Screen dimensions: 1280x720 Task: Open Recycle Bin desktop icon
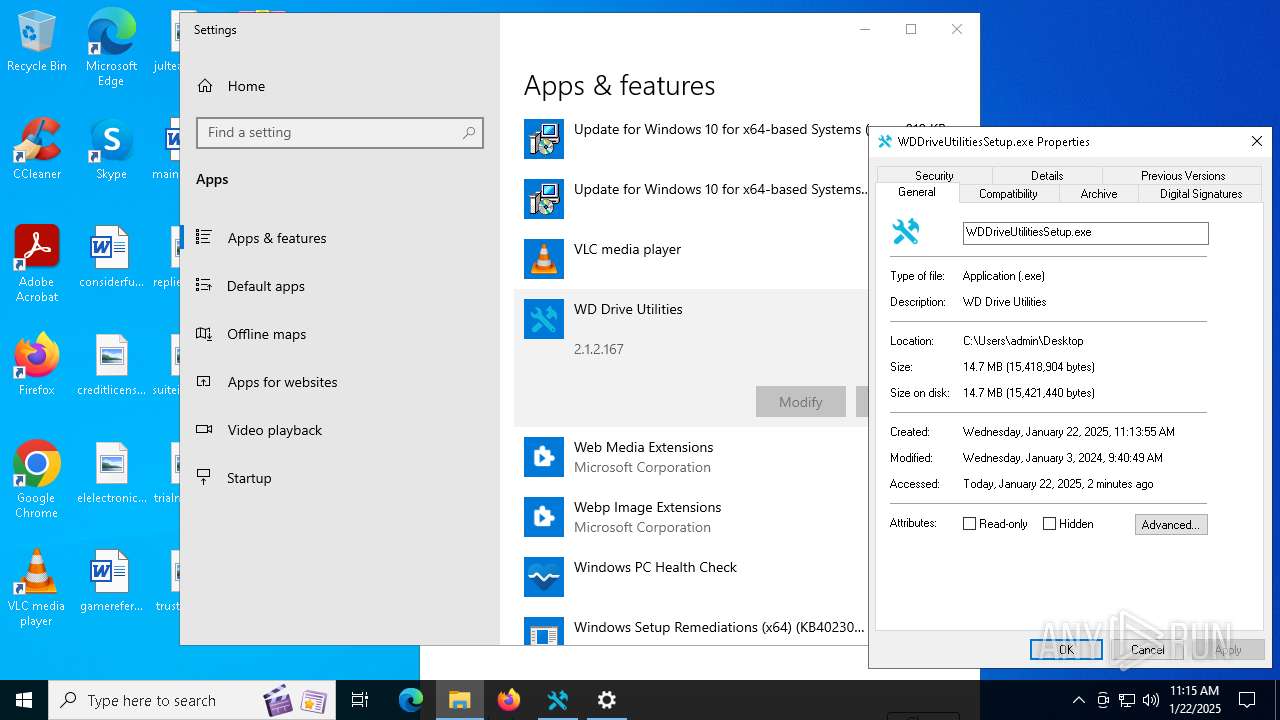(36, 41)
